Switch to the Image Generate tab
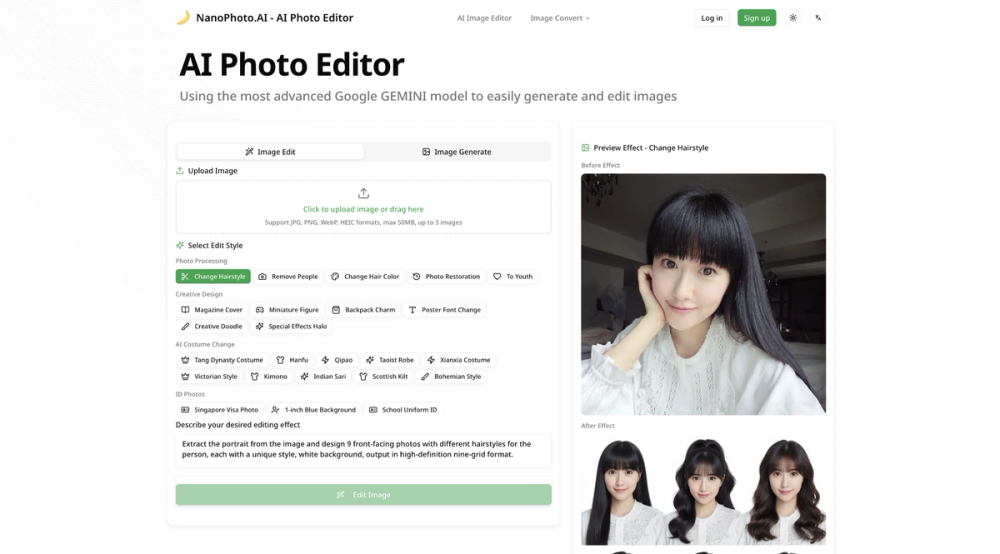 457,152
